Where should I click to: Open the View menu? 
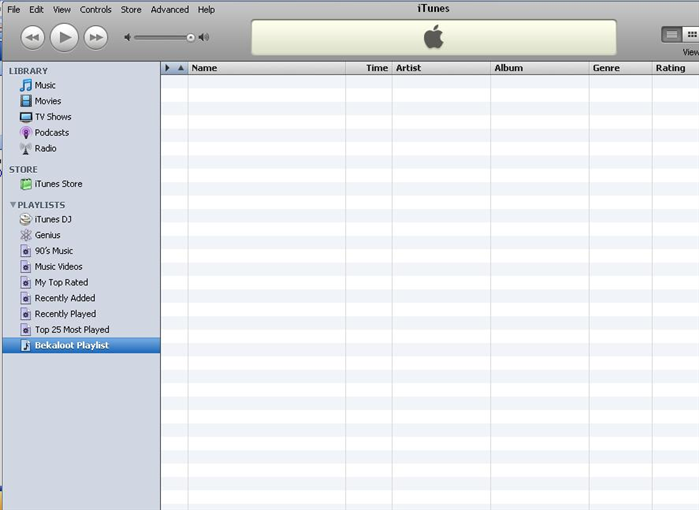pos(62,9)
